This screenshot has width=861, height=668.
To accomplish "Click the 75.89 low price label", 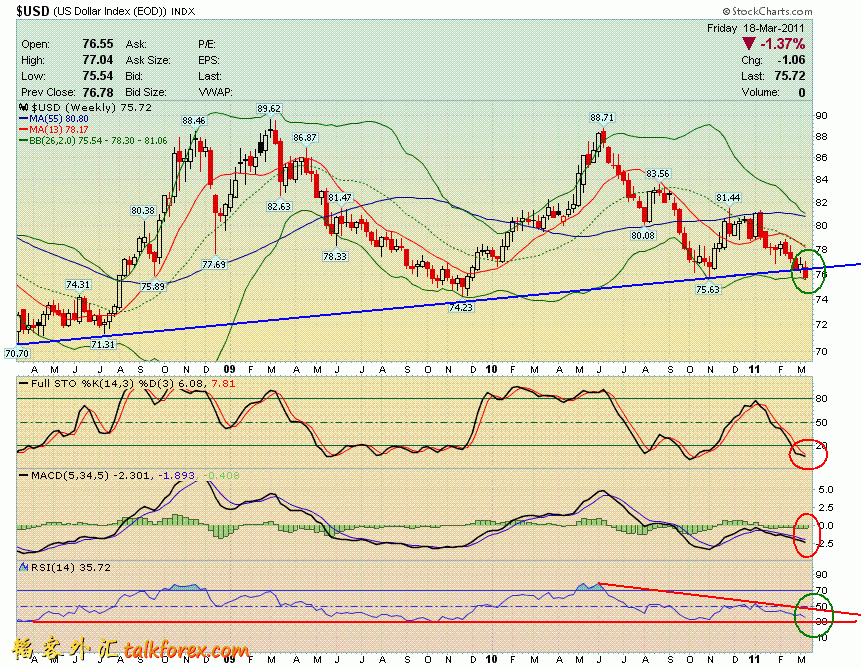I will click(x=153, y=286).
